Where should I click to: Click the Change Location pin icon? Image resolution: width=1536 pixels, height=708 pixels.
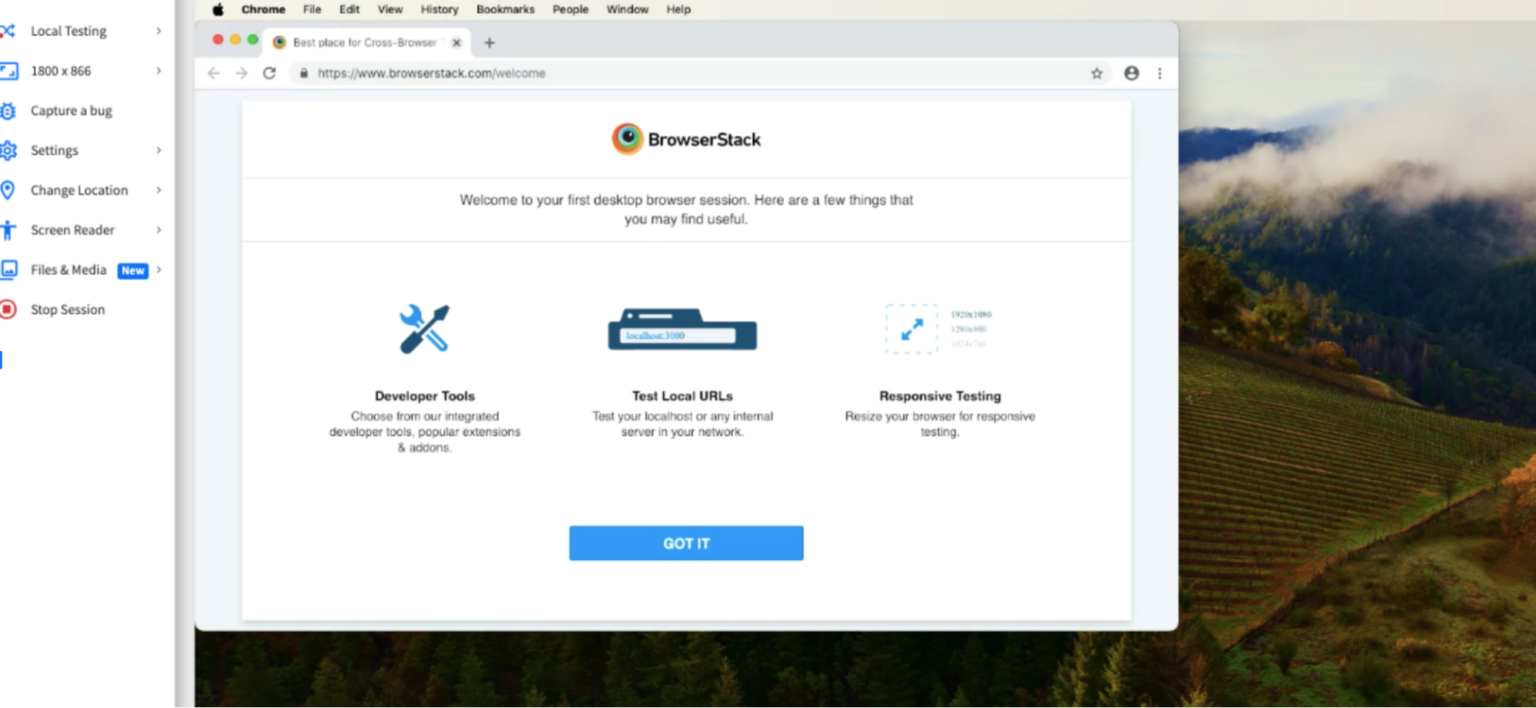[x=10, y=190]
